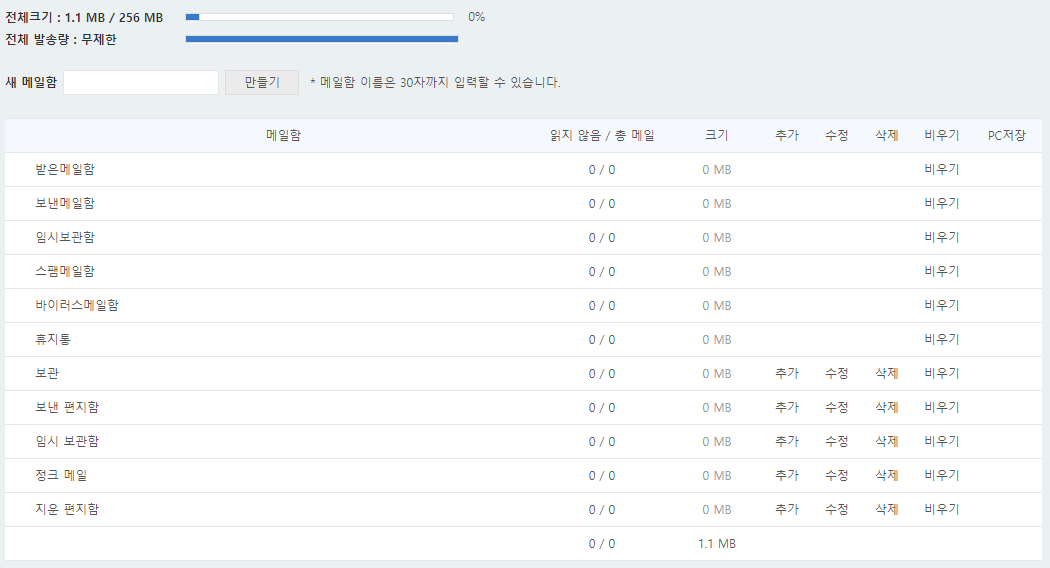Click 비우기 for 보낸메일함

(942, 203)
